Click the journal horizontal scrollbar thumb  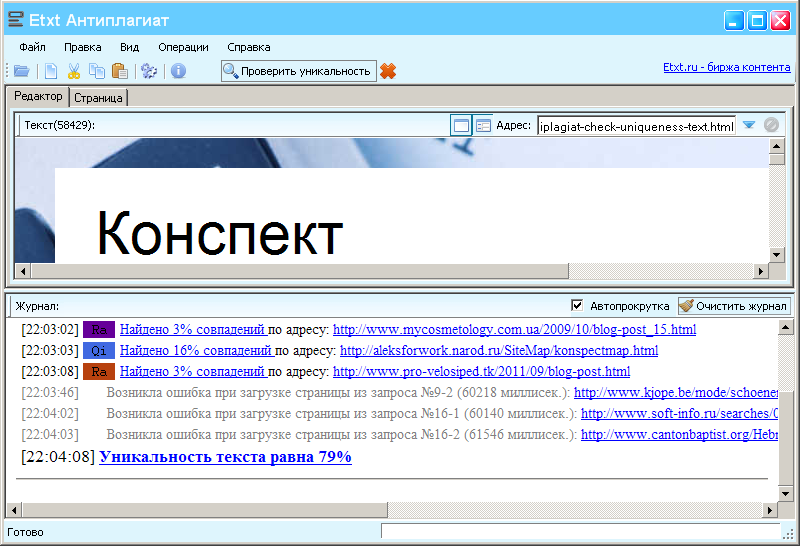coord(205,509)
